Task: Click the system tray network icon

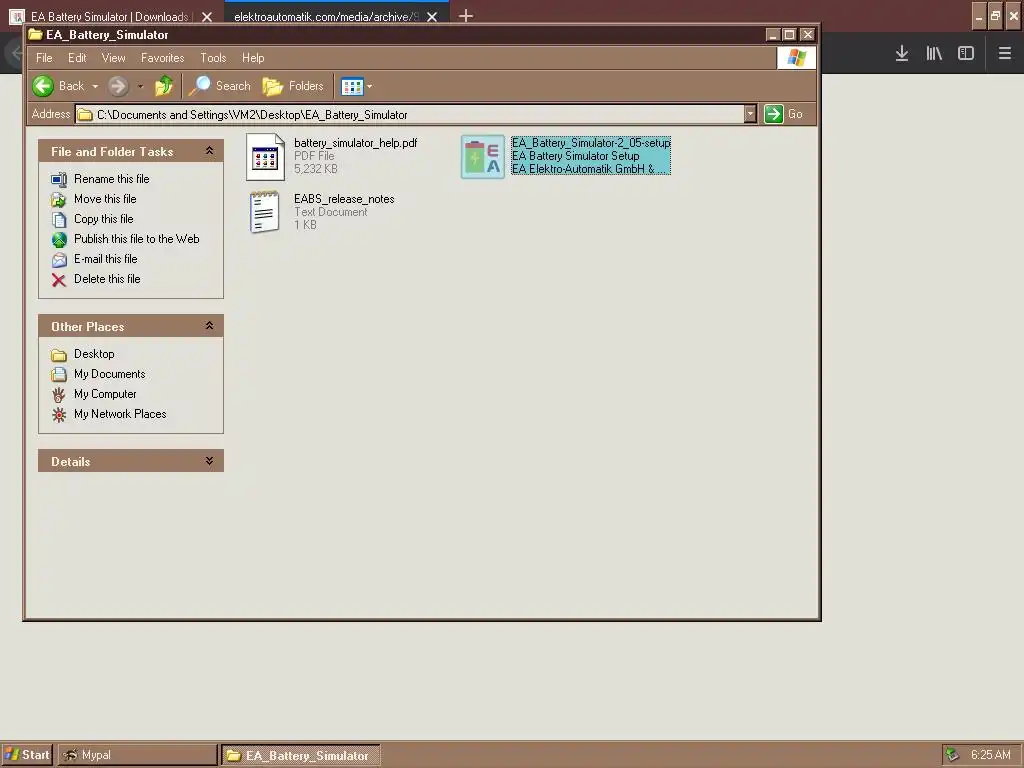Action: 952,755
